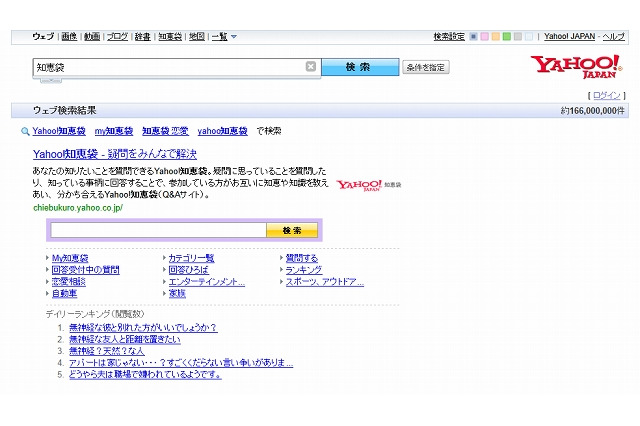Image resolution: width=640 pixels, height=426 pixels.
Task: Pick the light blue theme swatch
Action: (x=529, y=37)
